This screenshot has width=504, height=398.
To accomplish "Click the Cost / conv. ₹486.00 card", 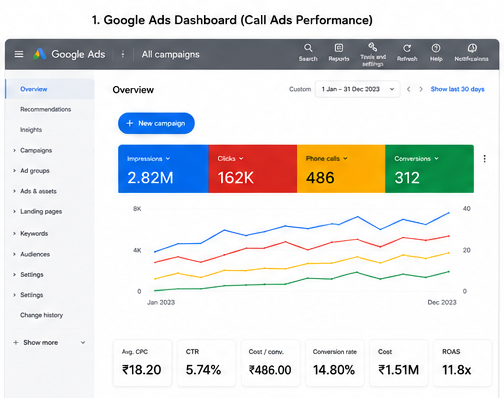I will (271, 363).
